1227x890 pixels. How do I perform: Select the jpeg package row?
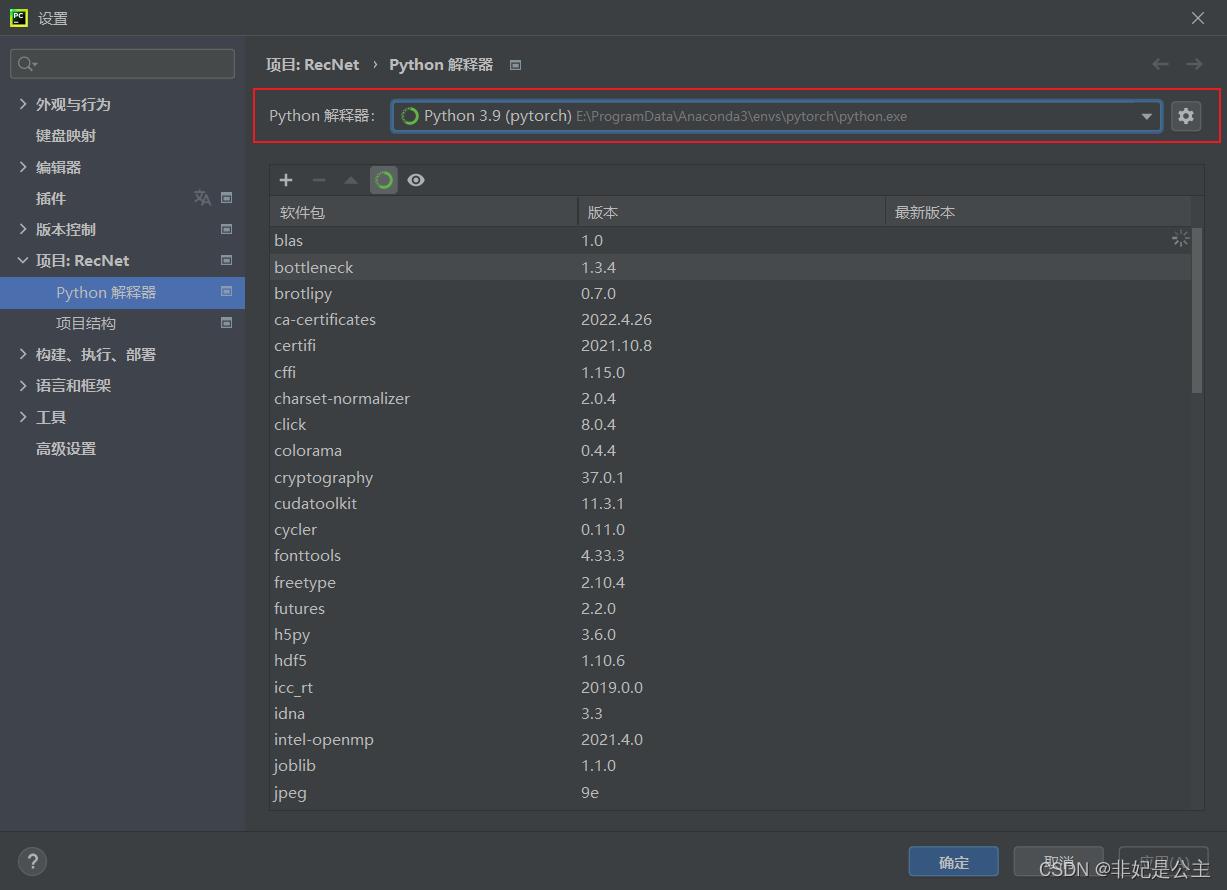730,792
